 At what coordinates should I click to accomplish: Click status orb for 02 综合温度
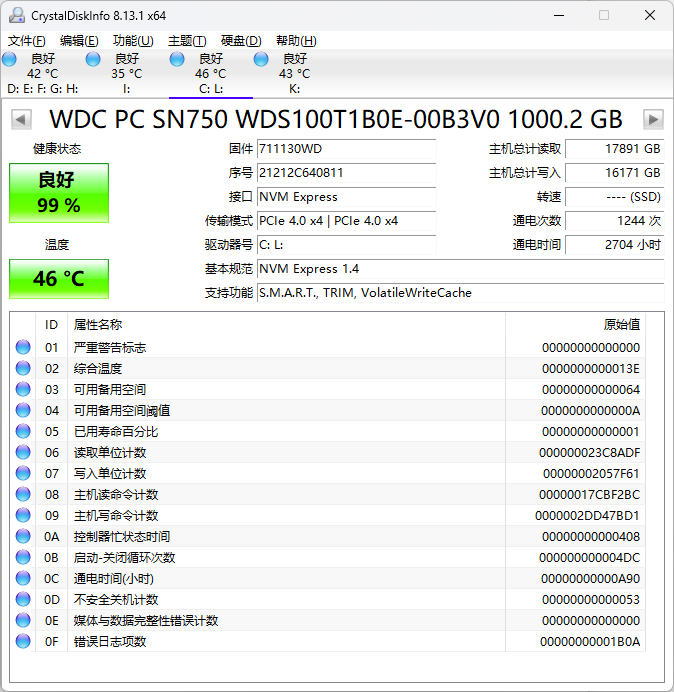[23, 369]
